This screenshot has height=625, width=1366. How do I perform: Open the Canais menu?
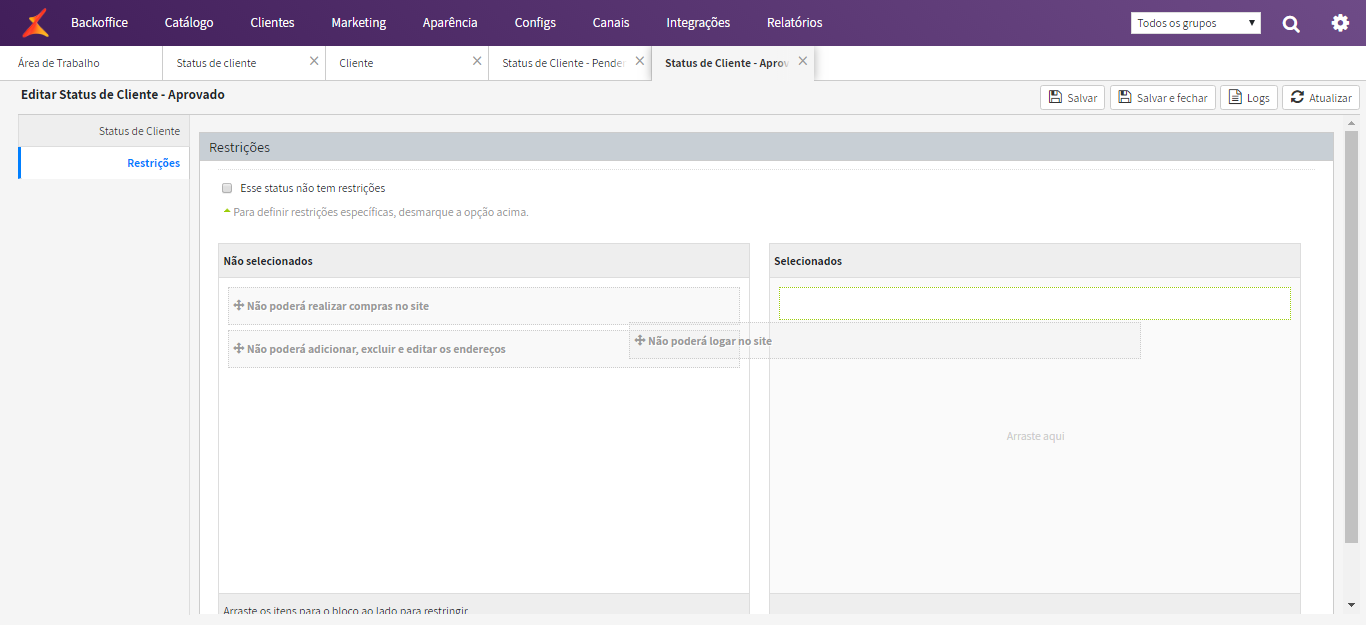tap(611, 22)
